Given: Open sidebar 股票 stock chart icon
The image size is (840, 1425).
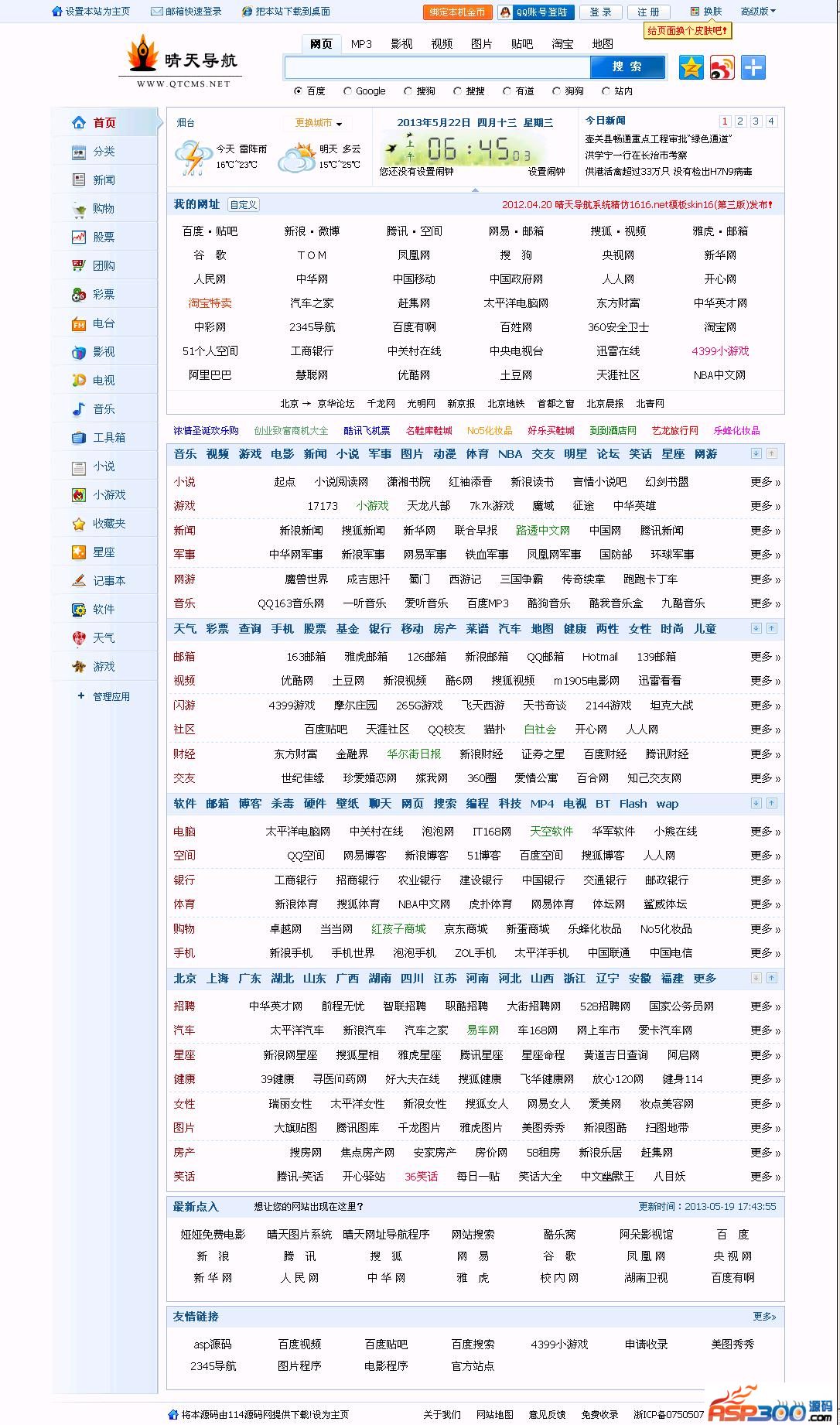Looking at the screenshot, I should click(x=78, y=237).
